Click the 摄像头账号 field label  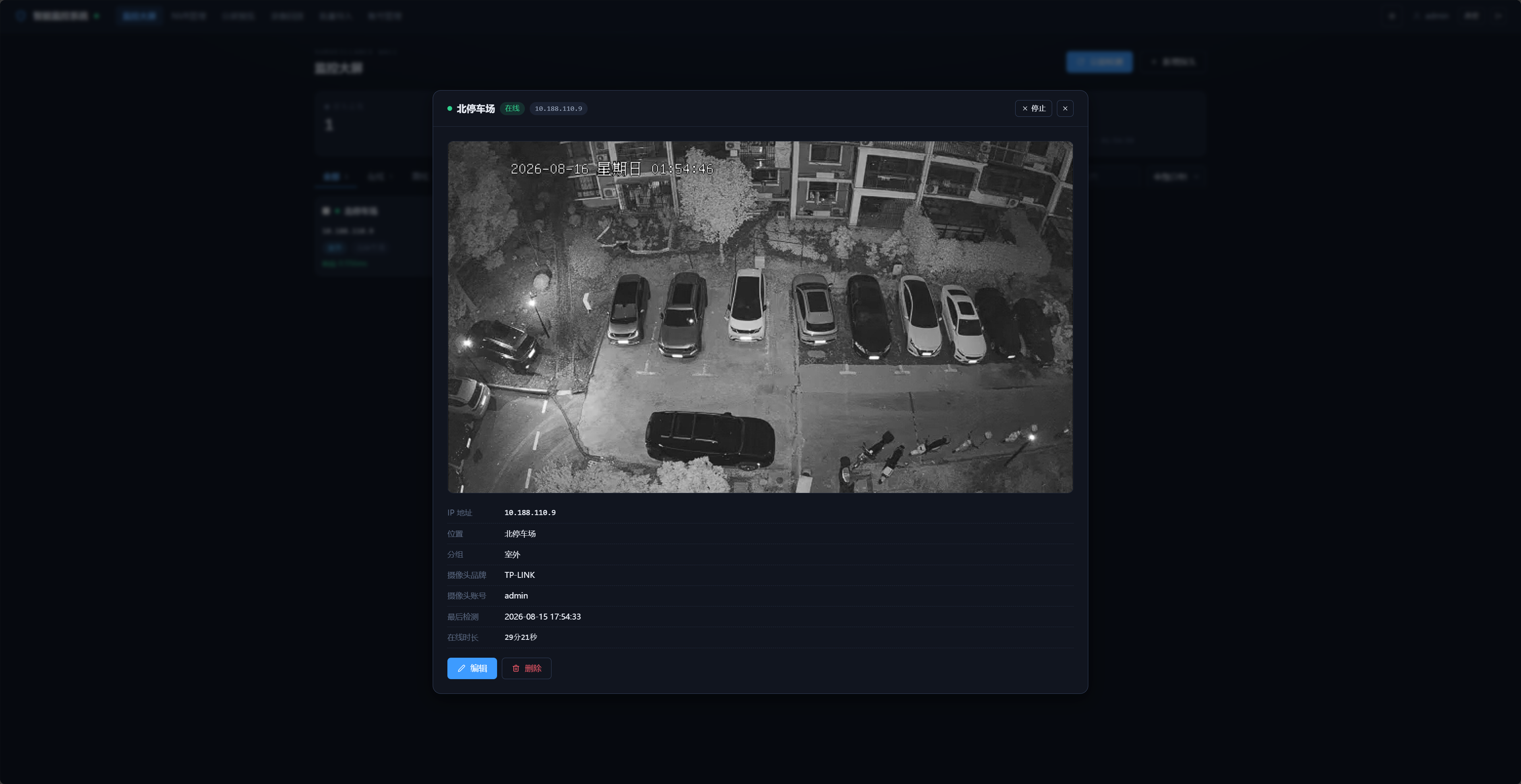466,596
